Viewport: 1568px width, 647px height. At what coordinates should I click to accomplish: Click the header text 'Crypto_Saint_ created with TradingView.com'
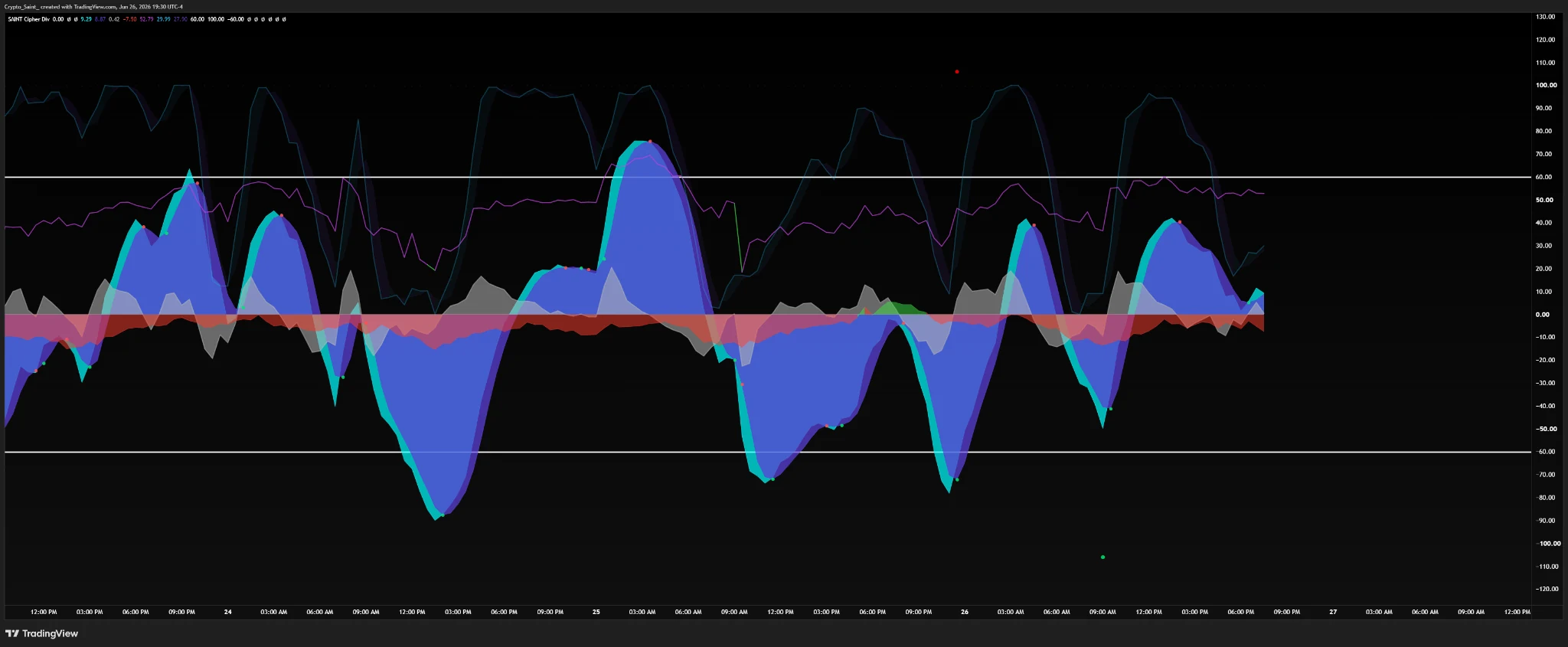click(x=60, y=7)
